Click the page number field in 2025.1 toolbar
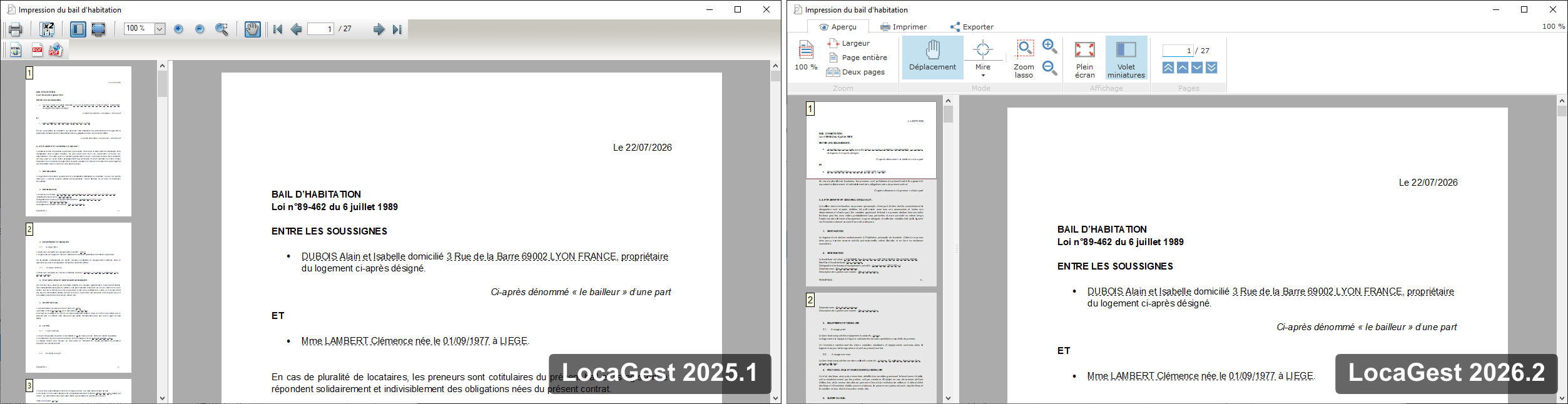 (x=320, y=29)
